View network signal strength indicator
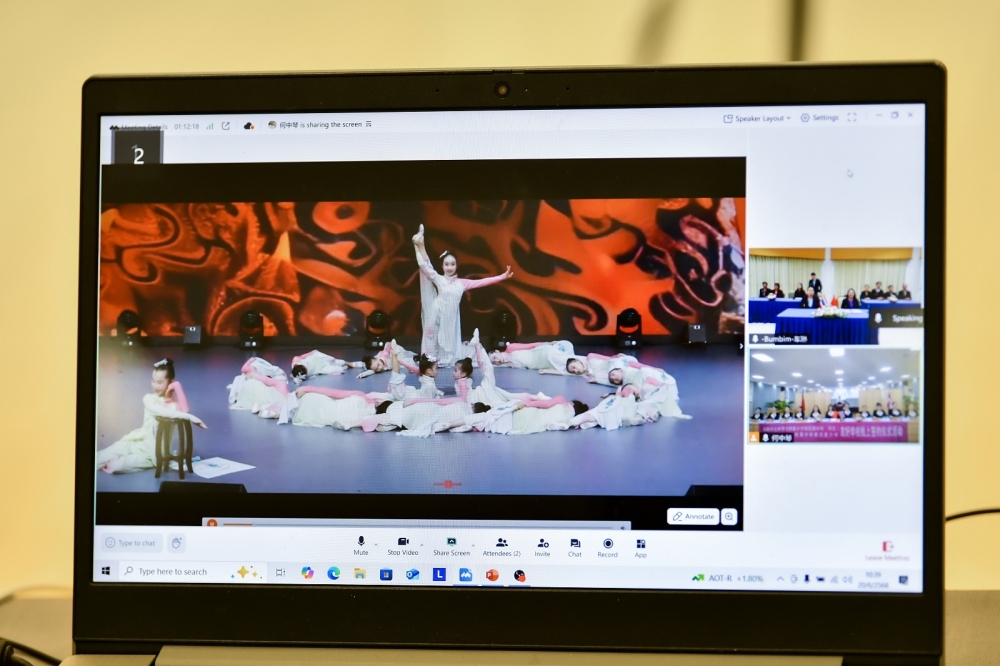 (x=210, y=126)
